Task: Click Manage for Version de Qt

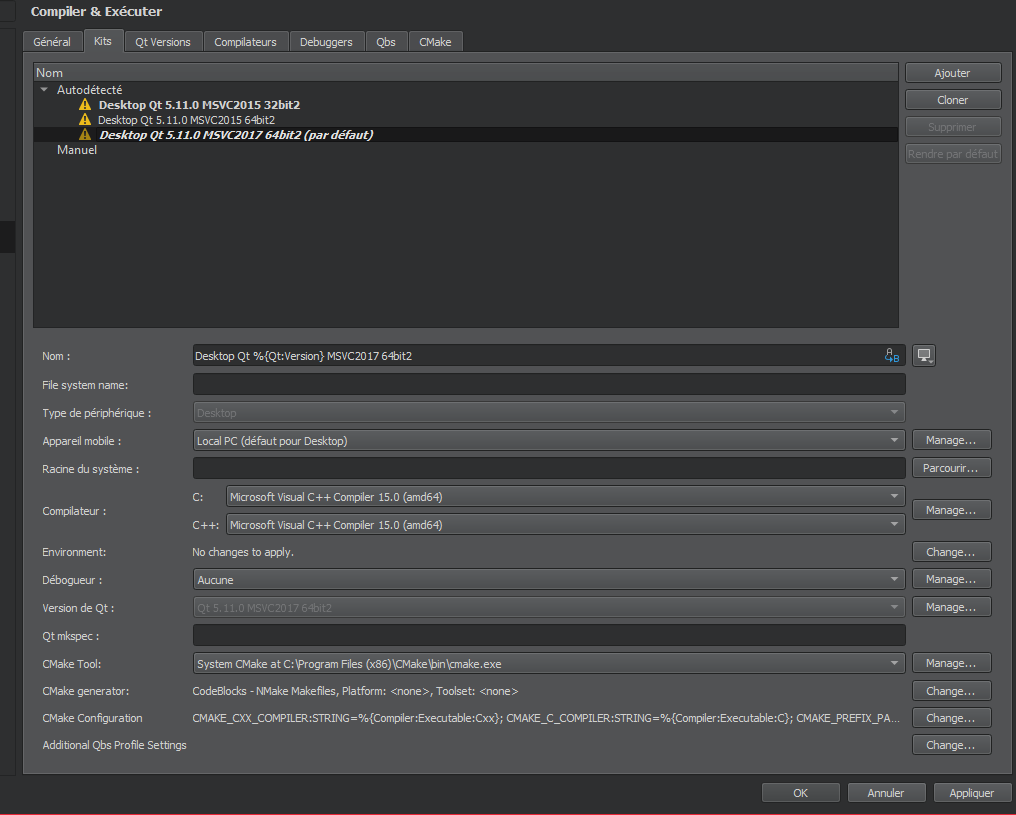Action: [x=951, y=607]
